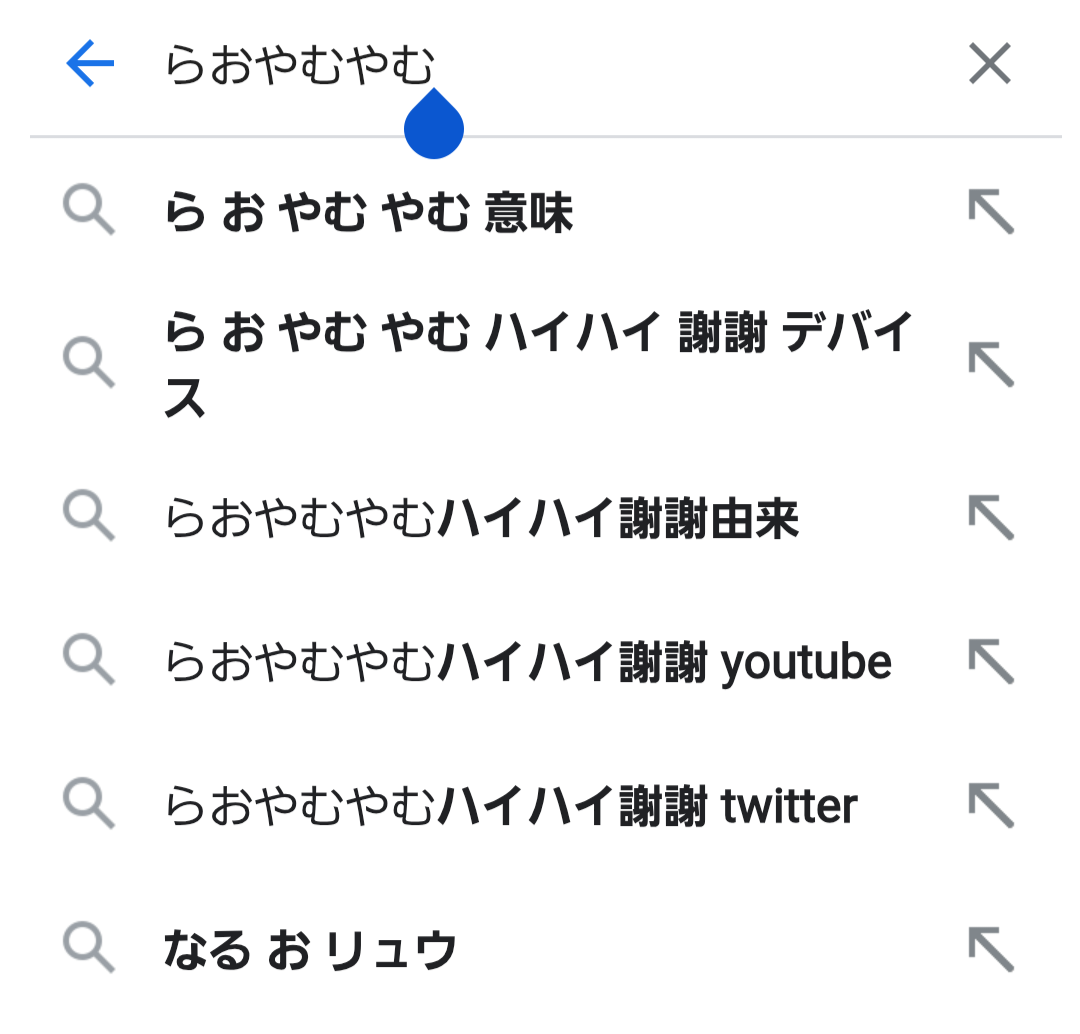Insert 意味 suggestion using its arrow icon

(x=991, y=213)
